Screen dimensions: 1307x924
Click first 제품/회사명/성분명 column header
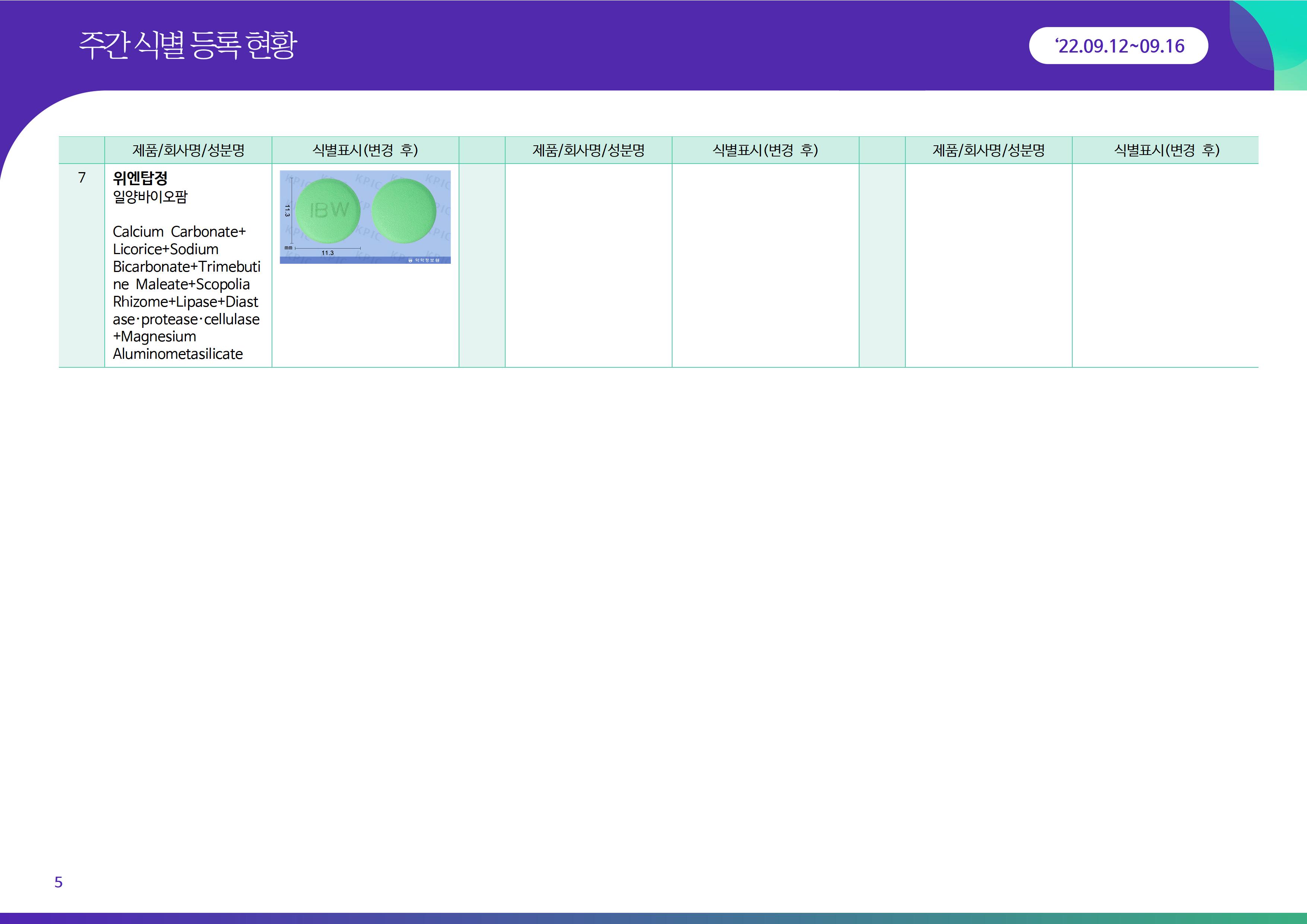(188, 150)
